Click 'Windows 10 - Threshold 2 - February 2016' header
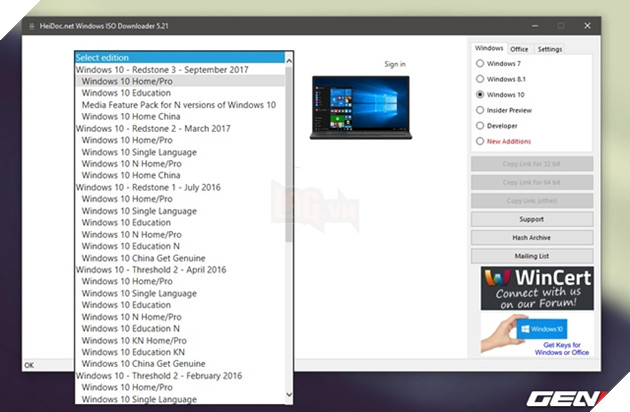The image size is (630, 412). point(180,376)
